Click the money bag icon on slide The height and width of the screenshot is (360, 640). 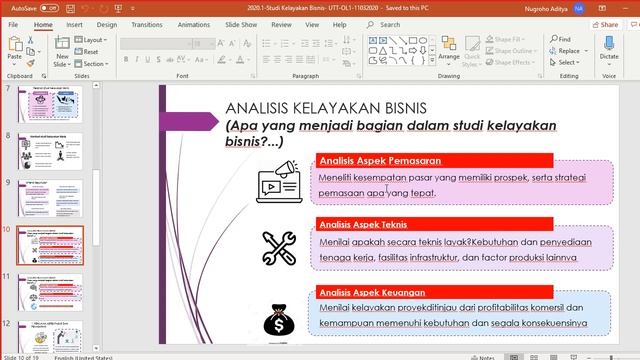click(279, 320)
